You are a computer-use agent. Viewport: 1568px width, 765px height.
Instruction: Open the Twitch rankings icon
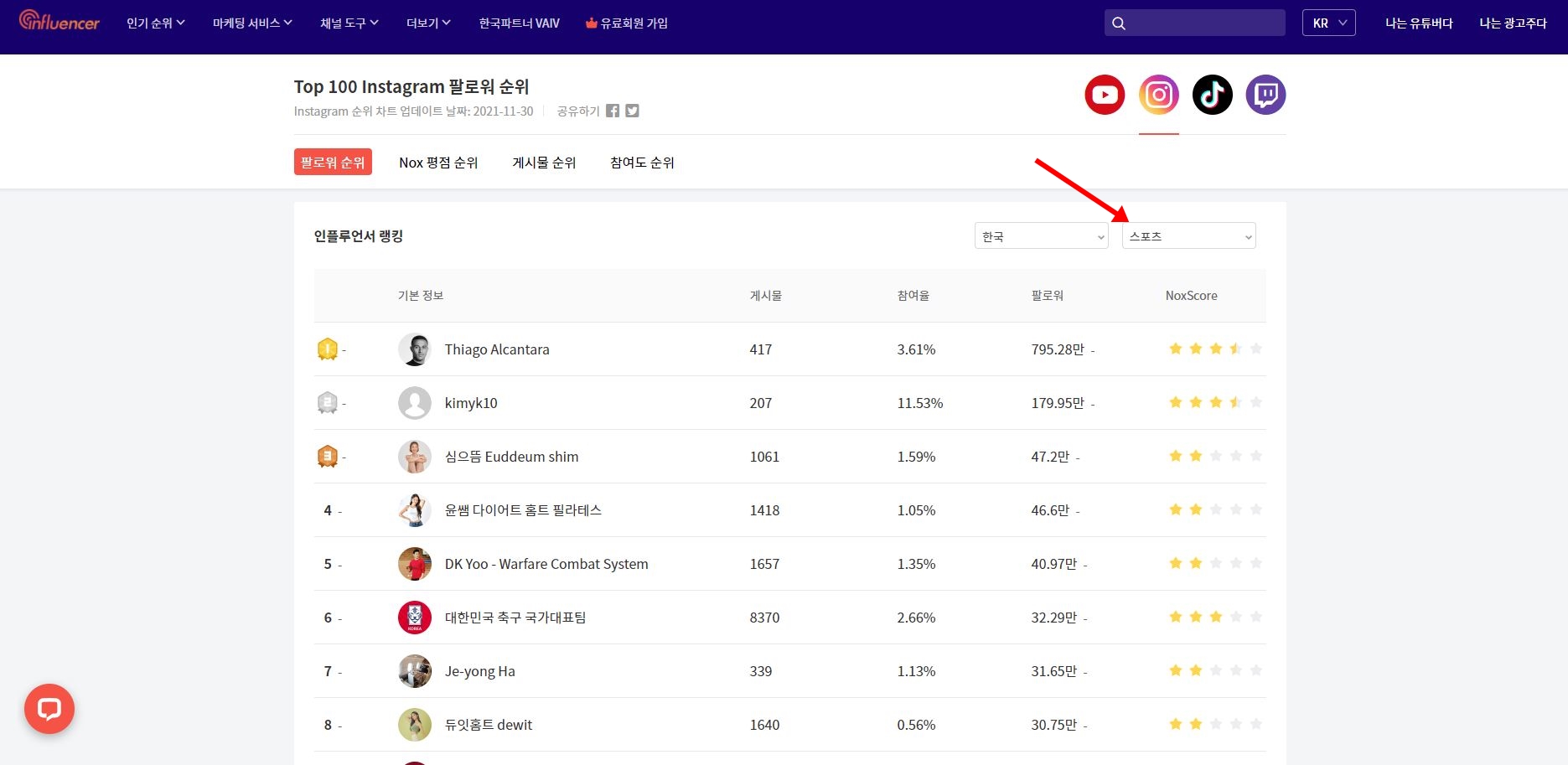(1265, 95)
